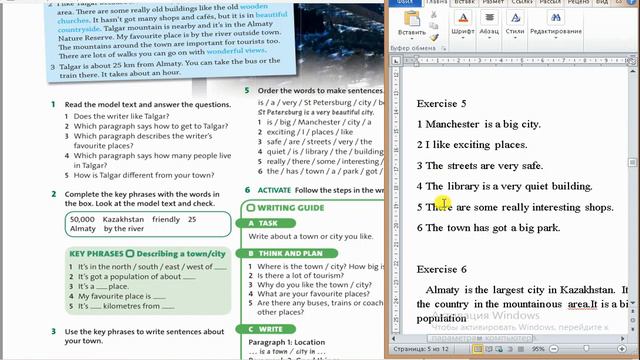Click 'How is Talgar different from your town?'
The height and width of the screenshot is (360, 640).
(x=144, y=175)
